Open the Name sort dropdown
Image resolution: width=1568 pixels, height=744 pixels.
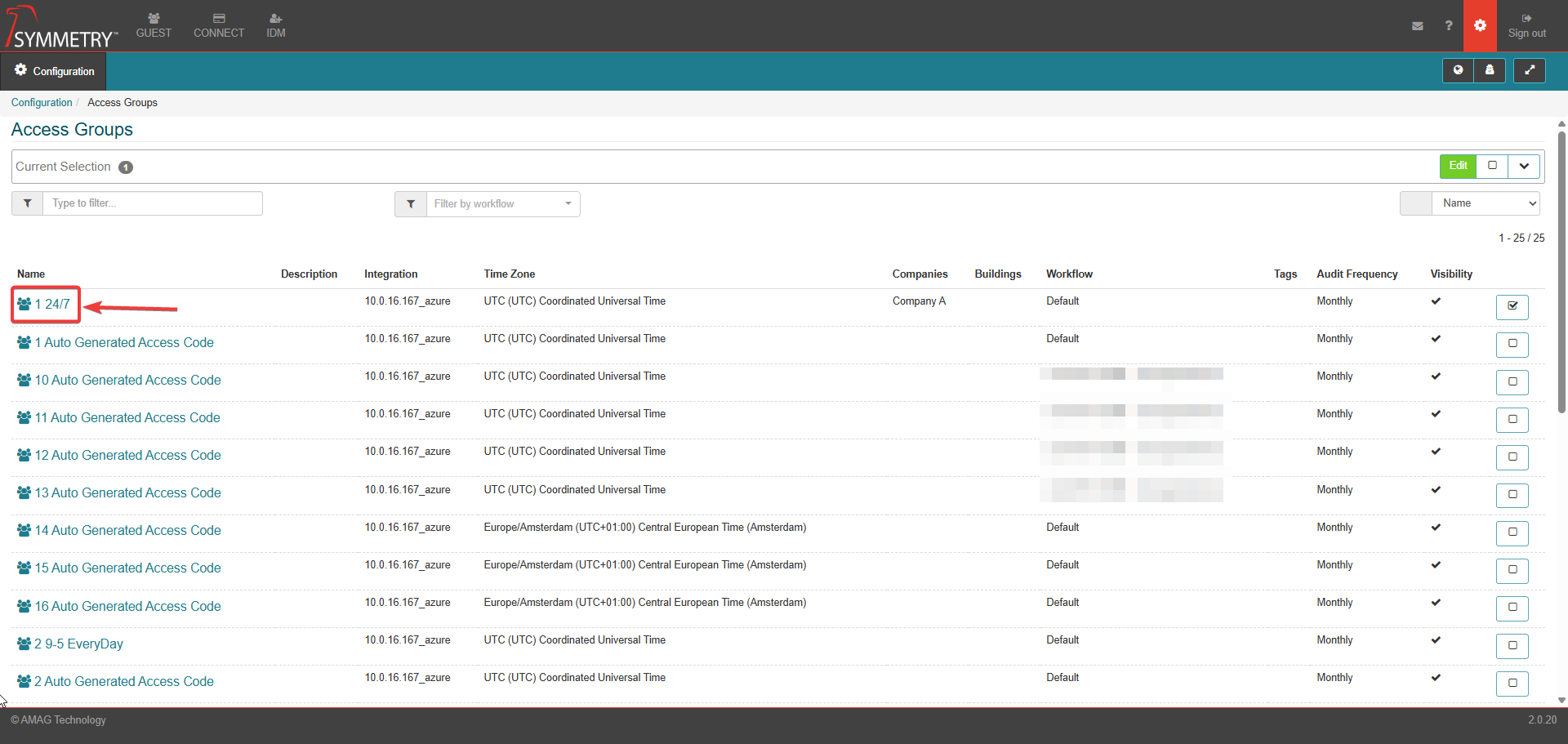1486,203
